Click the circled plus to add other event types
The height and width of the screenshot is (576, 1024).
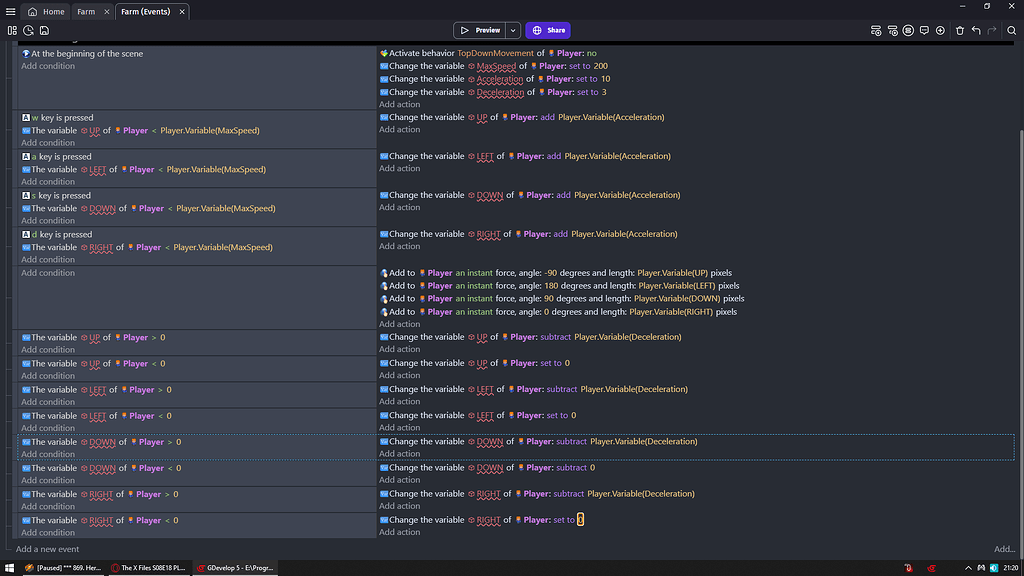coord(940,30)
